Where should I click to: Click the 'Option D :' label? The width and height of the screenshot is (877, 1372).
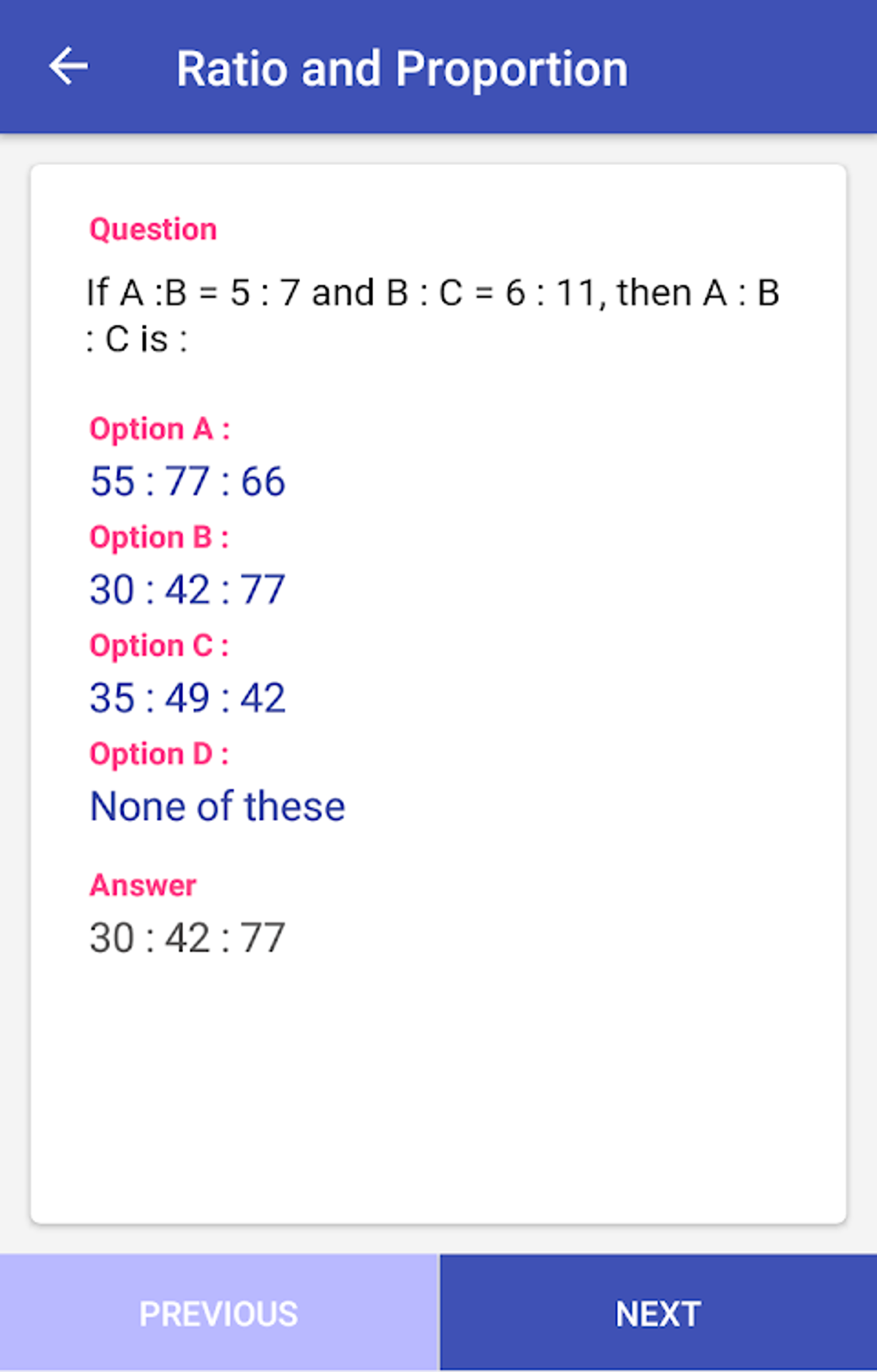coord(160,753)
